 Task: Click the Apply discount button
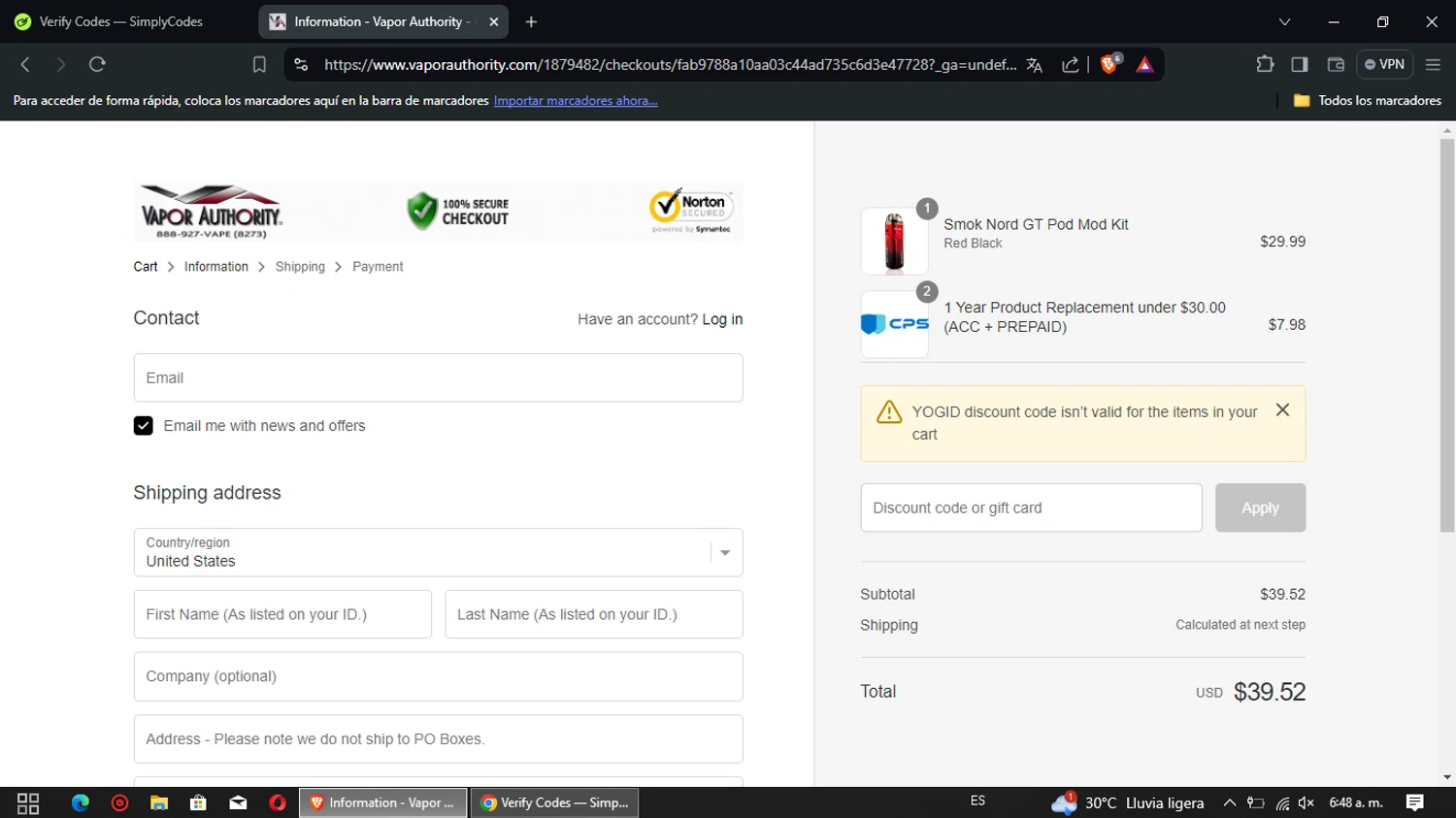[1260, 507]
